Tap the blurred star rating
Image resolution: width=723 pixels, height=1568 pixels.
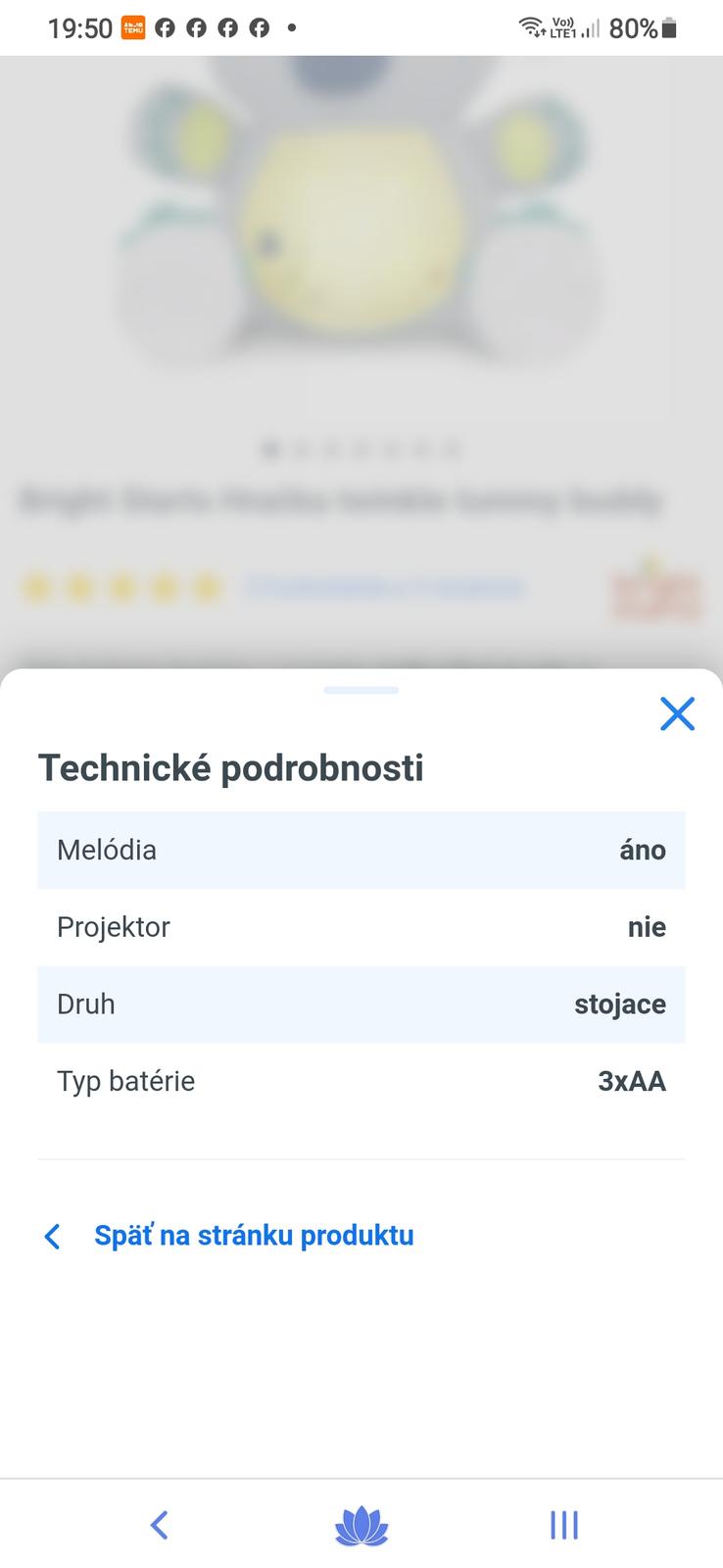[x=122, y=588]
